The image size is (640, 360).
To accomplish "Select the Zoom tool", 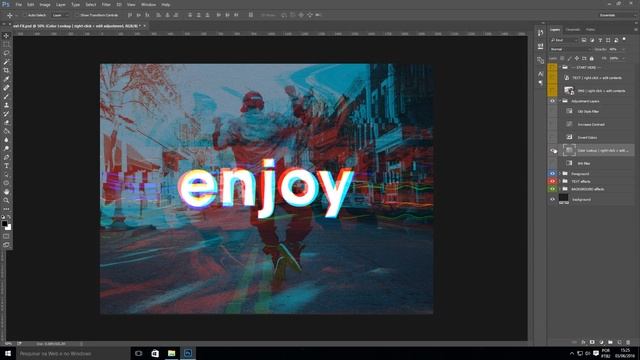I will point(6,200).
